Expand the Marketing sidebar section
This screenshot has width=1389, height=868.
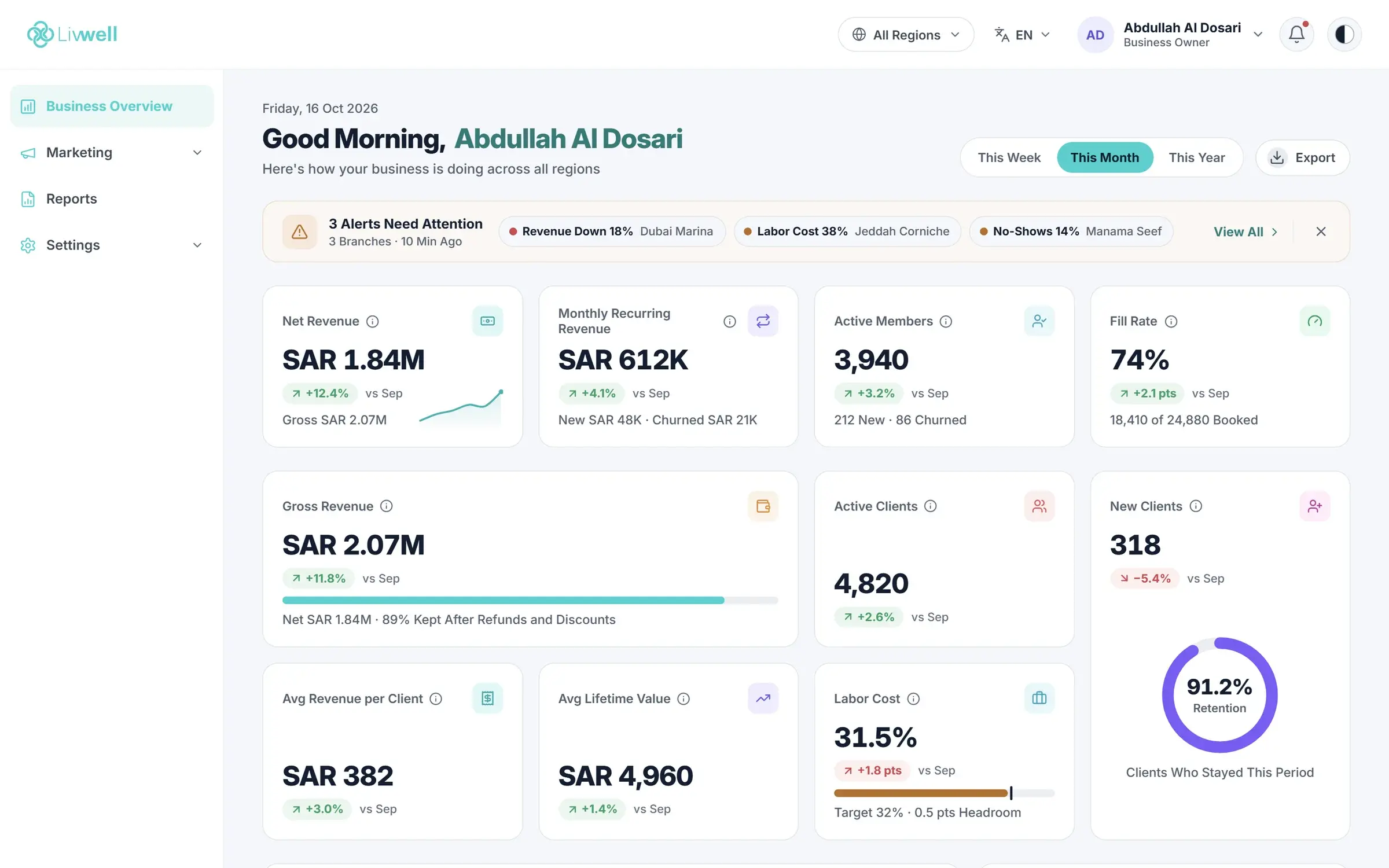tap(112, 152)
